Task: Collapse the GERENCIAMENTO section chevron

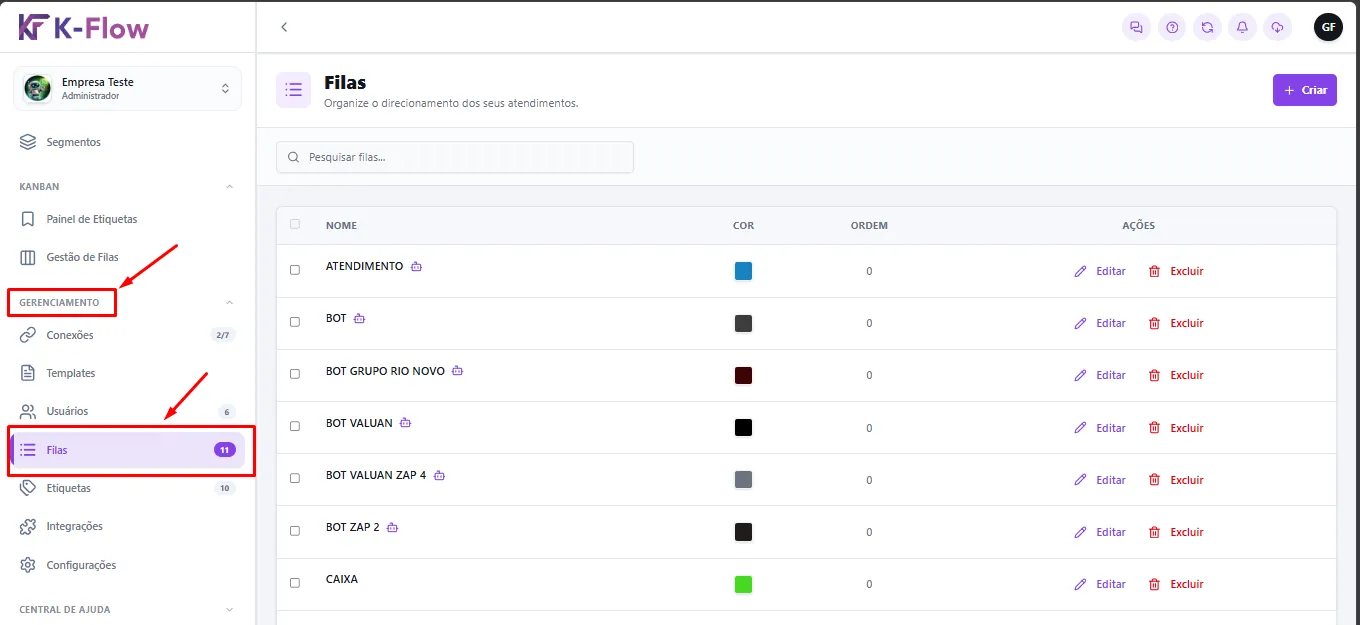Action: [229, 302]
